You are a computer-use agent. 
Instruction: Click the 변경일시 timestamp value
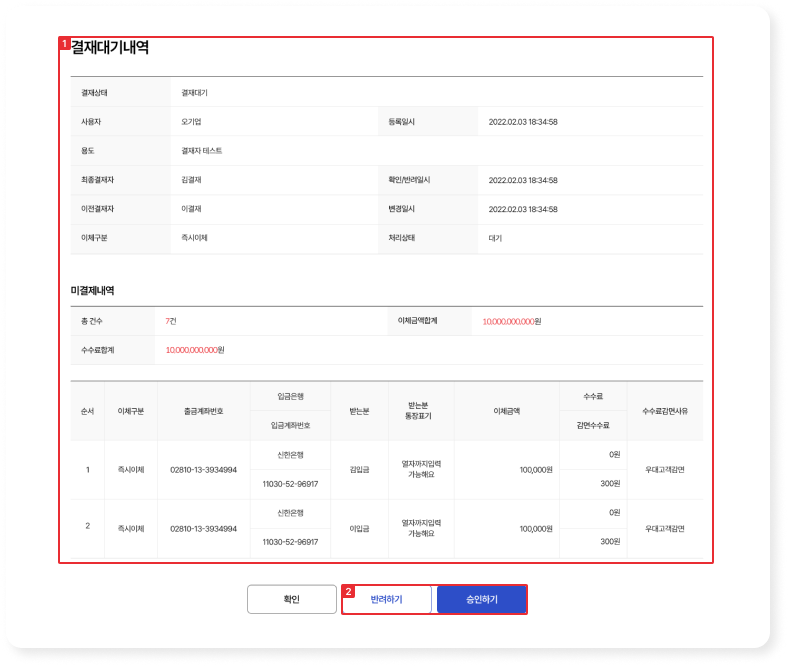click(x=523, y=209)
